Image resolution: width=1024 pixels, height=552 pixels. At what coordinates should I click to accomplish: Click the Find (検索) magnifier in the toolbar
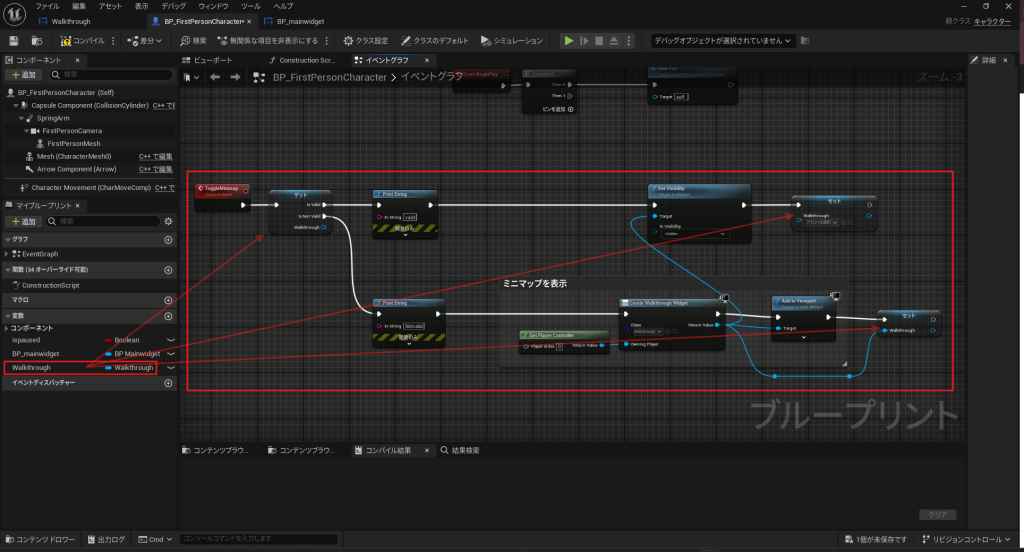pyautogui.click(x=194, y=41)
